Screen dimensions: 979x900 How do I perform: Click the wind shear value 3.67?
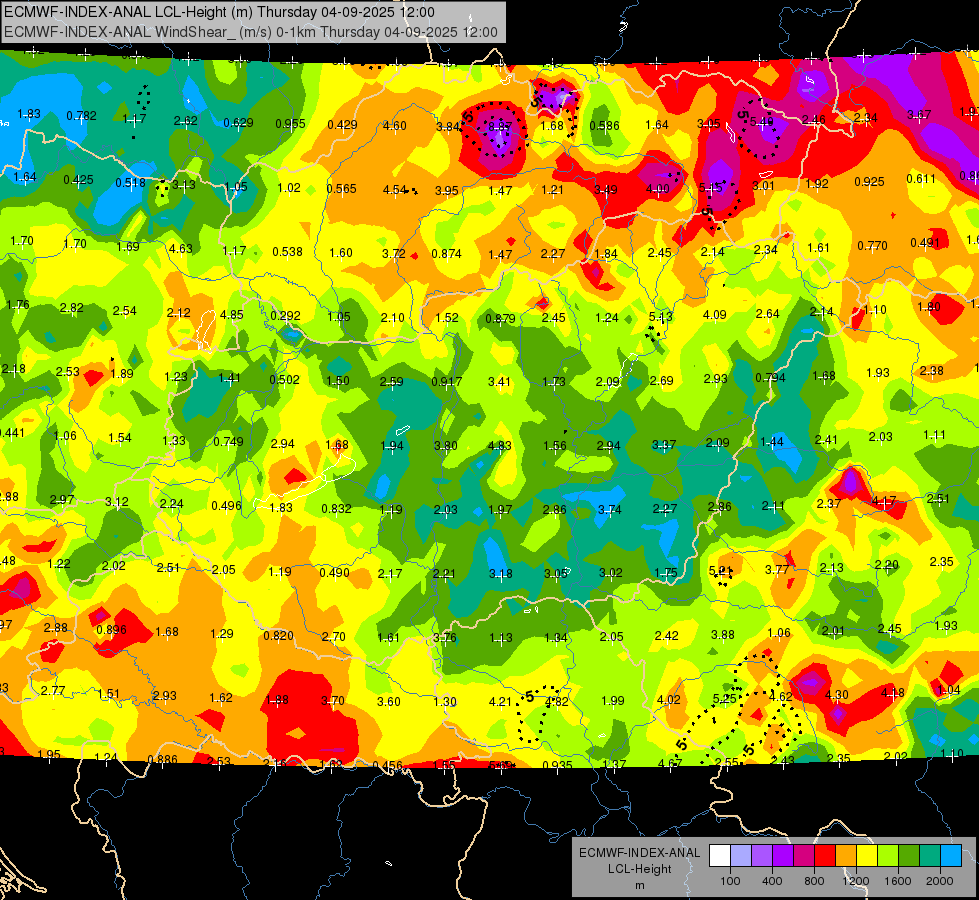click(919, 115)
